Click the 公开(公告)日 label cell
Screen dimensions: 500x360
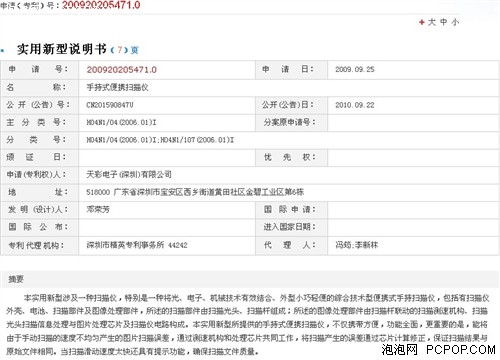291,105
